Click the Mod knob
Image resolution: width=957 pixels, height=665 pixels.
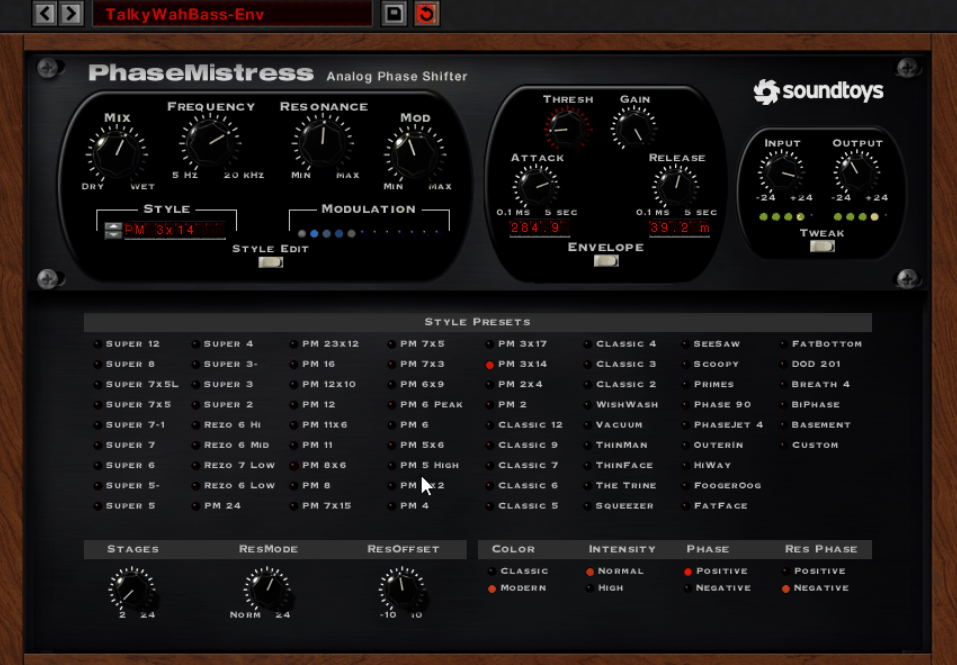point(414,153)
